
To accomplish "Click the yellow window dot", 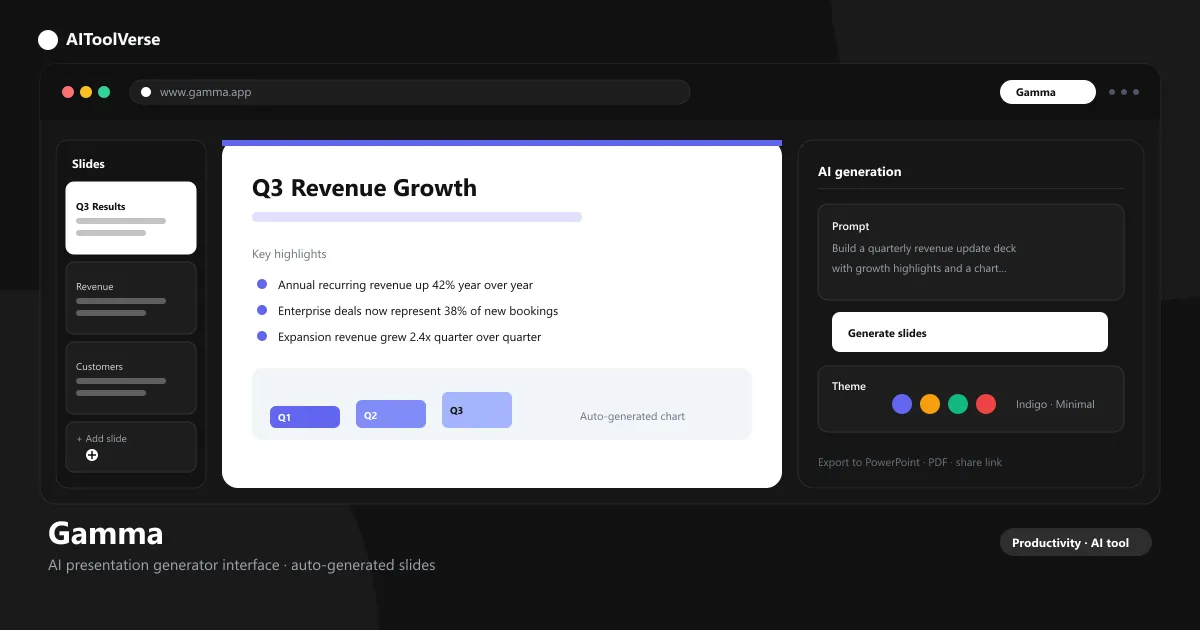I will click(x=86, y=92).
